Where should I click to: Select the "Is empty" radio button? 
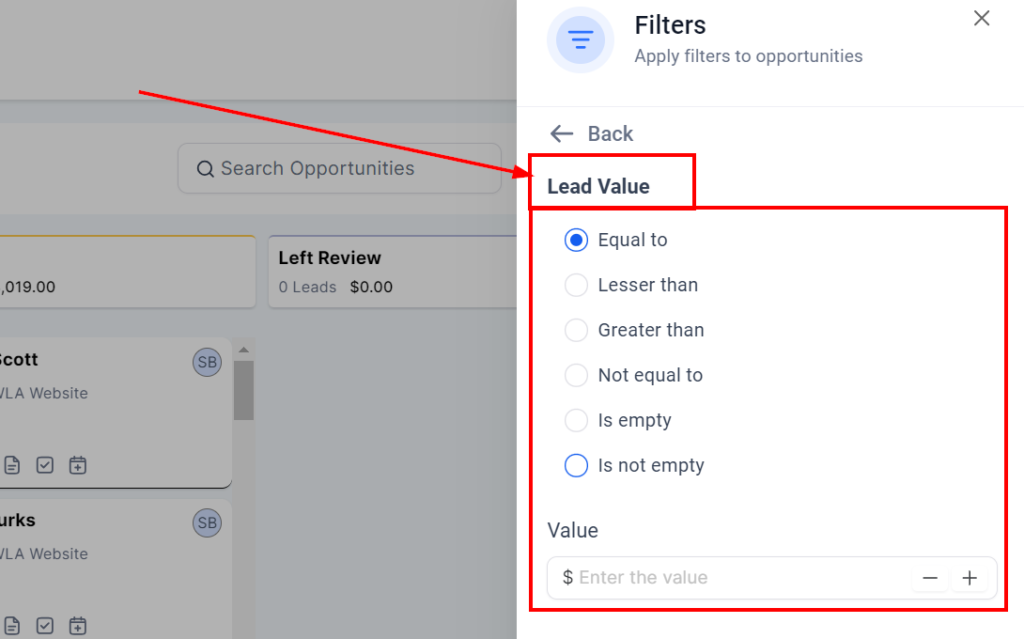[576, 420]
